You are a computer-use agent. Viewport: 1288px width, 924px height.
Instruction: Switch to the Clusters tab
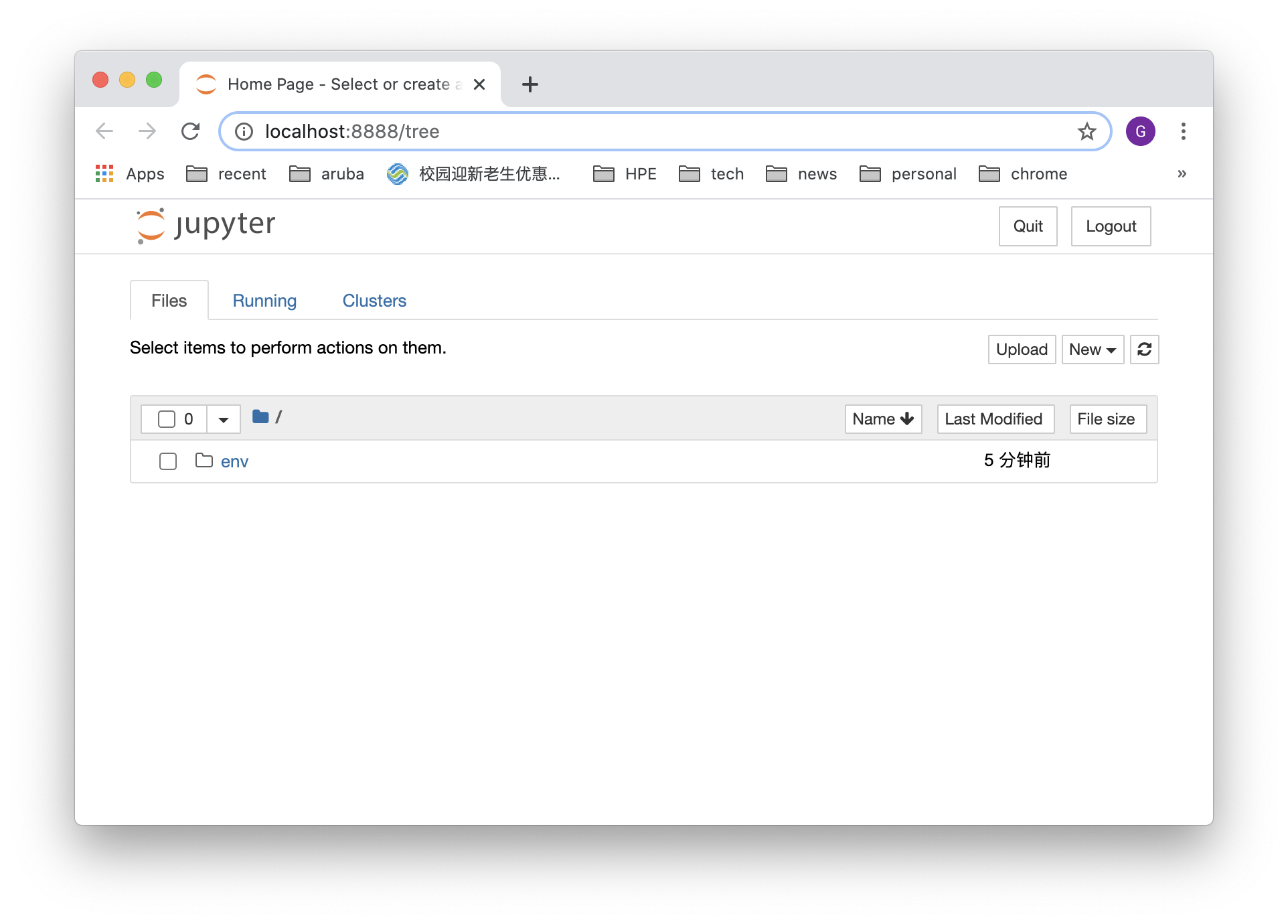pyautogui.click(x=374, y=300)
